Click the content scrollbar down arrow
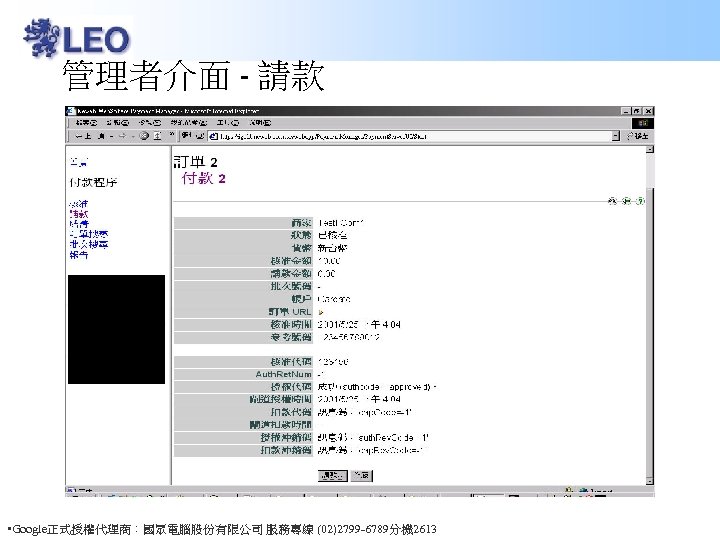The width and height of the screenshot is (720, 540). [x=649, y=481]
